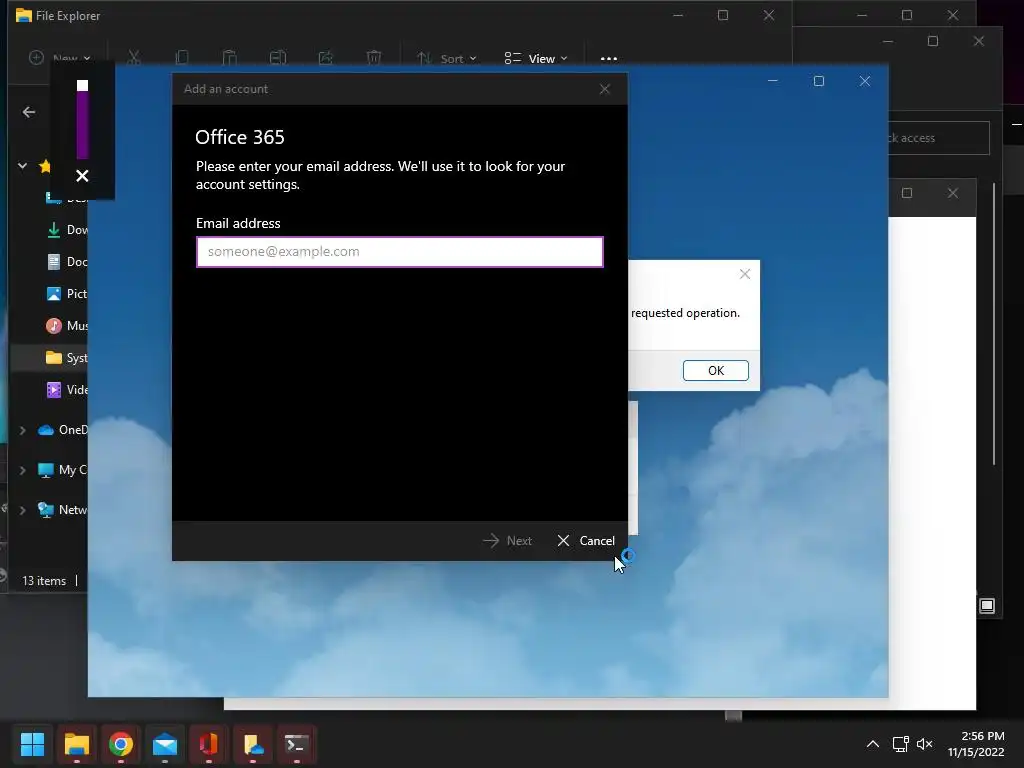Select the OneDrive cloud icon in sidebar
Image resolution: width=1024 pixels, height=768 pixels.
46,430
